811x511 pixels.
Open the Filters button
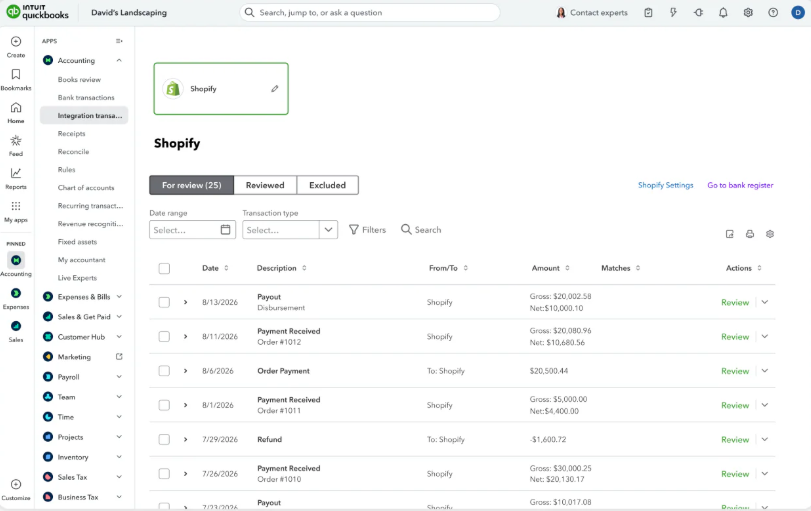click(x=367, y=230)
